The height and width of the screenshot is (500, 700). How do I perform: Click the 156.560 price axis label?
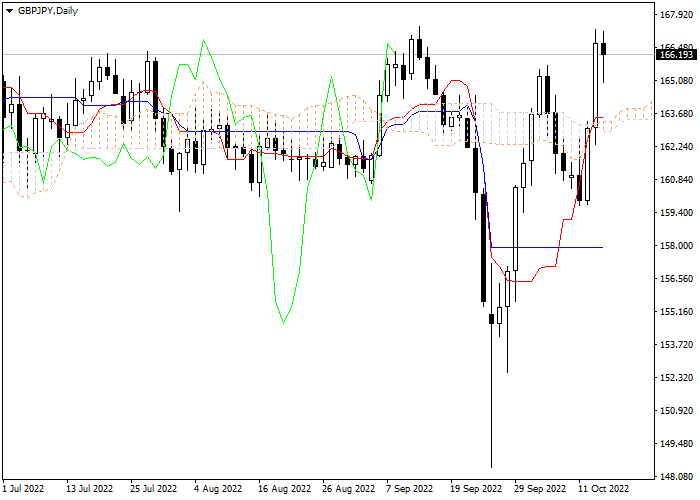[676, 279]
